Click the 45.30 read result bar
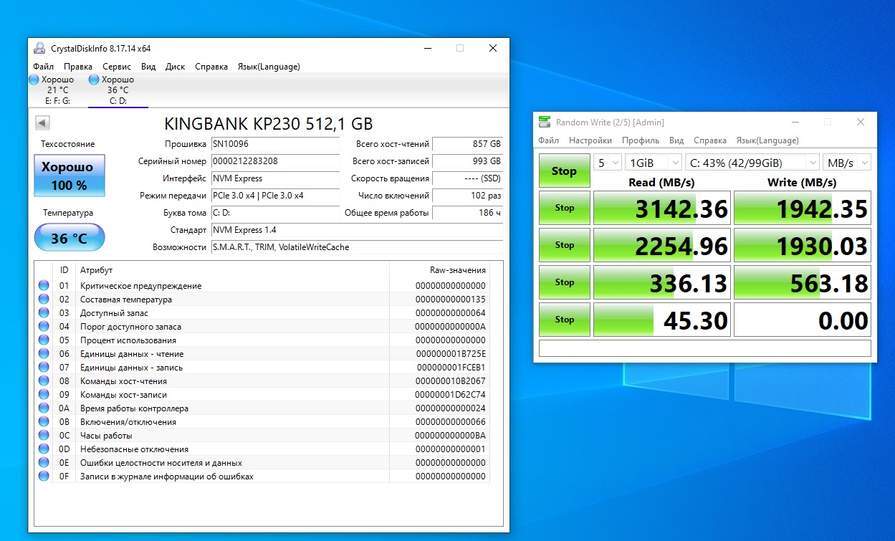The height and width of the screenshot is (541, 895). click(x=662, y=320)
